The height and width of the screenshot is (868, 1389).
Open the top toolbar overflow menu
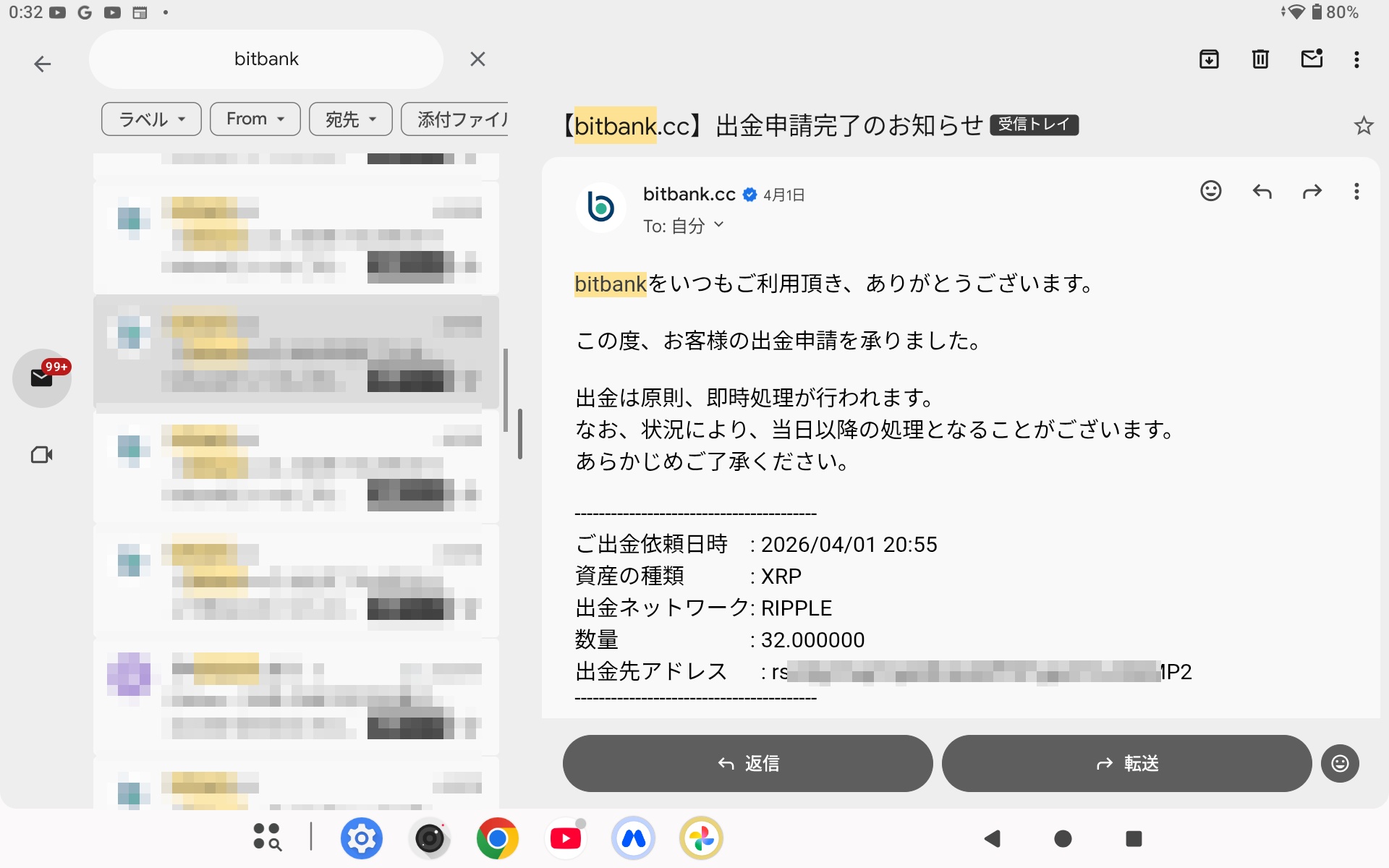tap(1356, 59)
